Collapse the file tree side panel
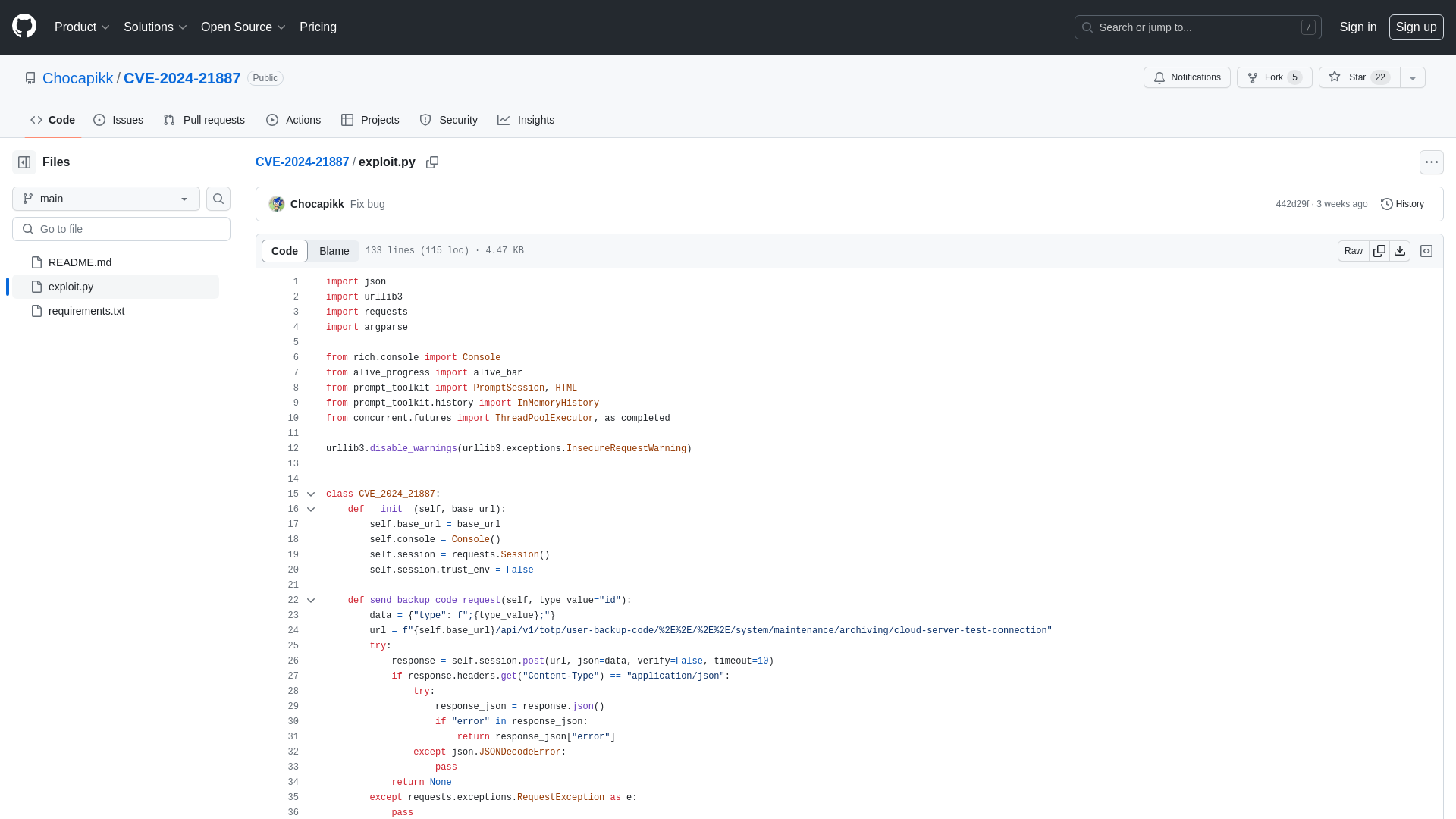 pyautogui.click(x=24, y=162)
